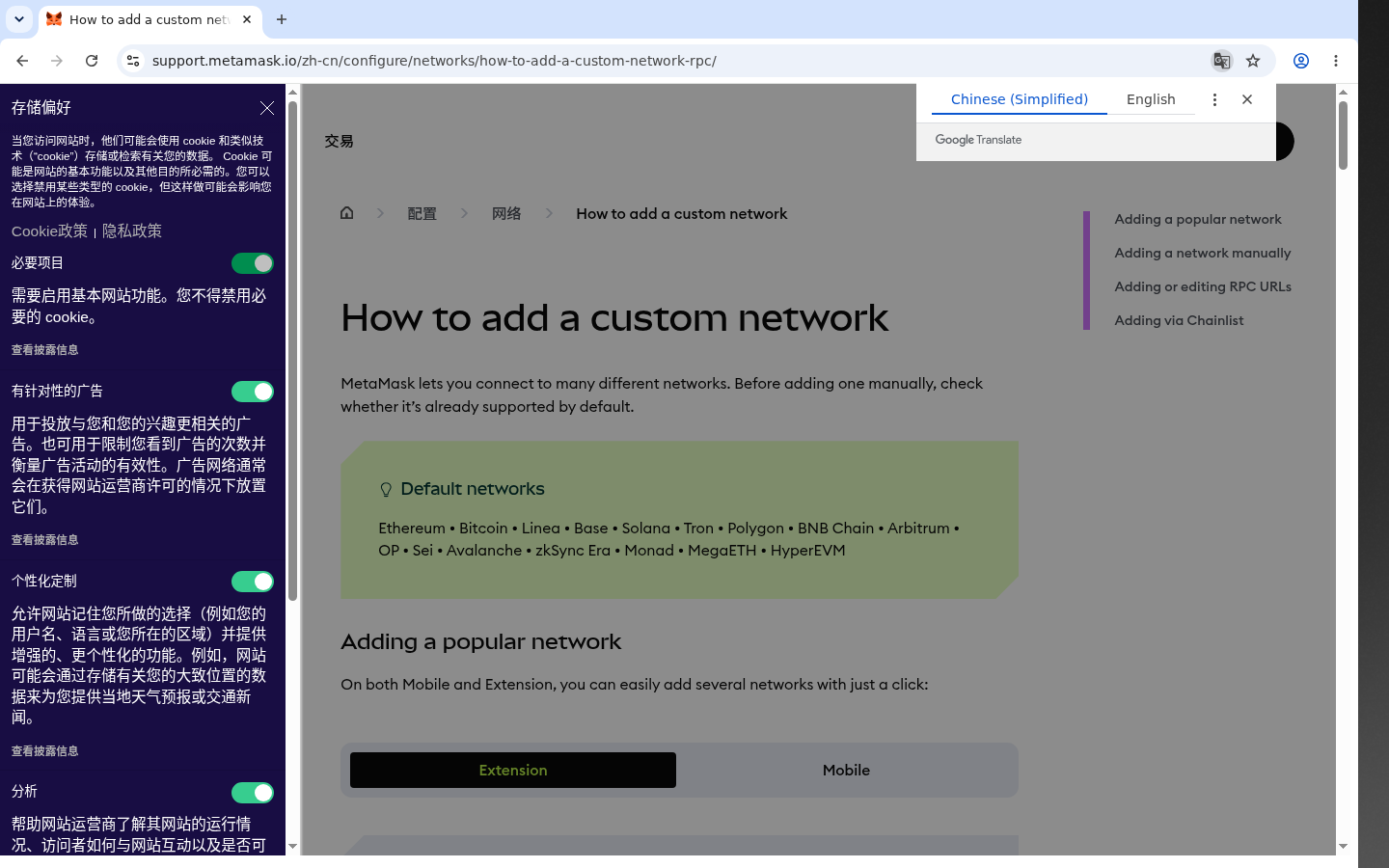Click the 存储偏好 panel title
Image resolution: width=1389 pixels, height=868 pixels.
[x=41, y=108]
